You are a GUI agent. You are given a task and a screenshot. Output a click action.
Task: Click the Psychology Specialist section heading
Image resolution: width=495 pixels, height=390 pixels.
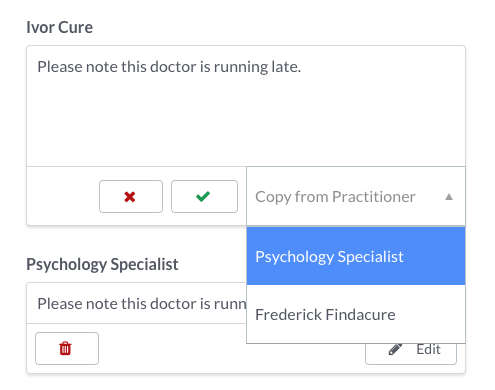click(102, 264)
